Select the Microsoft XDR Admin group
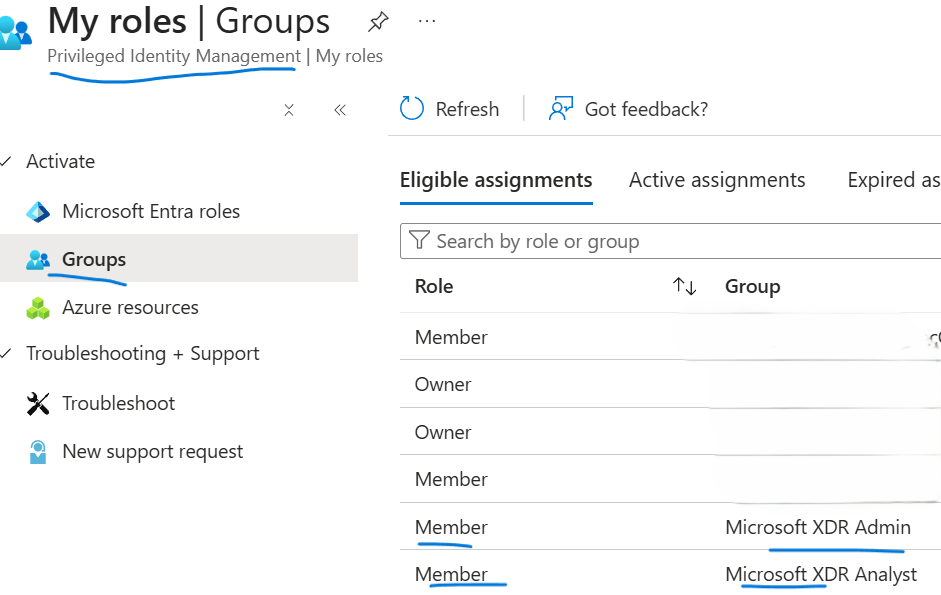The width and height of the screenshot is (941, 595). [818, 527]
